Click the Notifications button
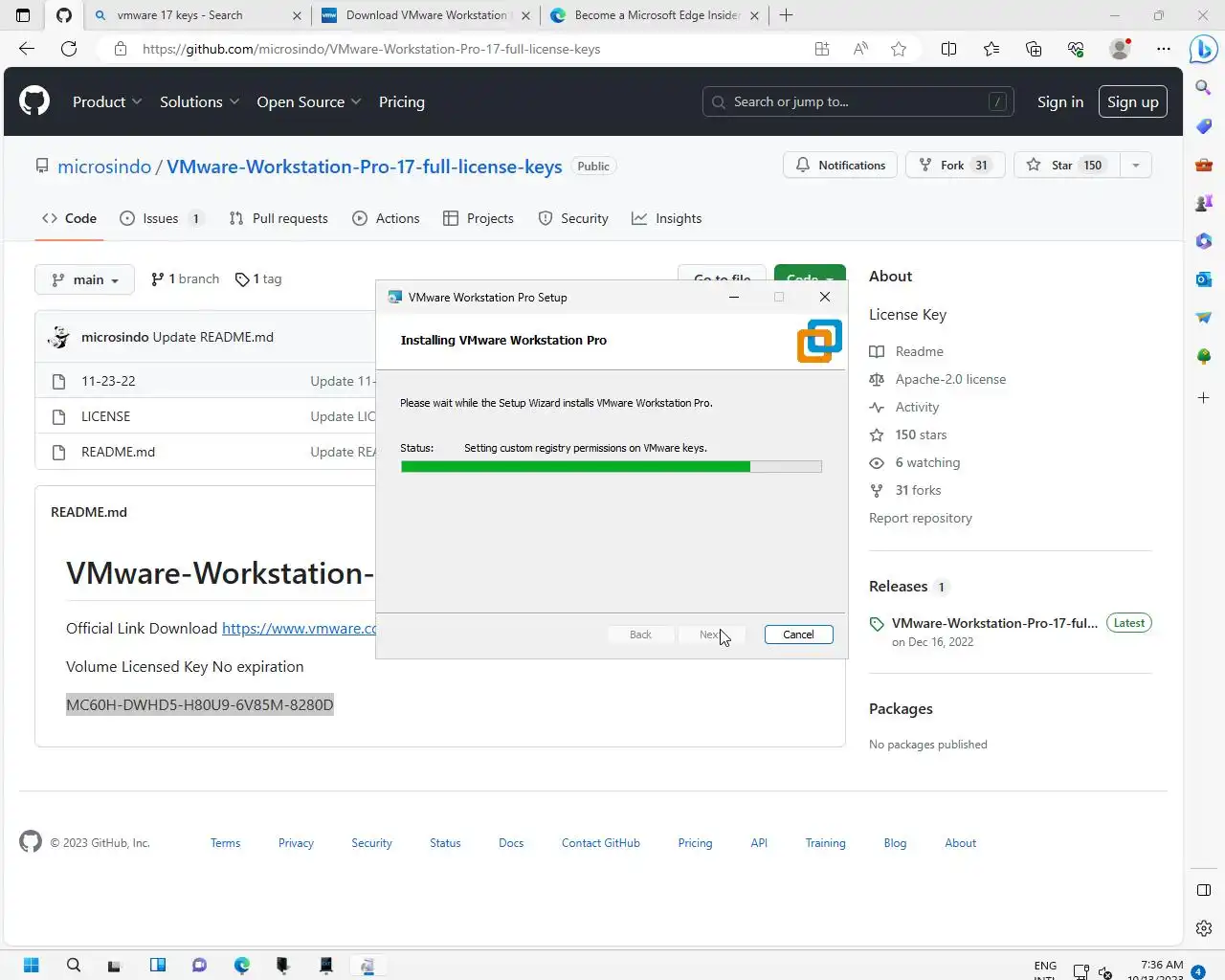This screenshot has width=1225, height=980. (x=840, y=166)
